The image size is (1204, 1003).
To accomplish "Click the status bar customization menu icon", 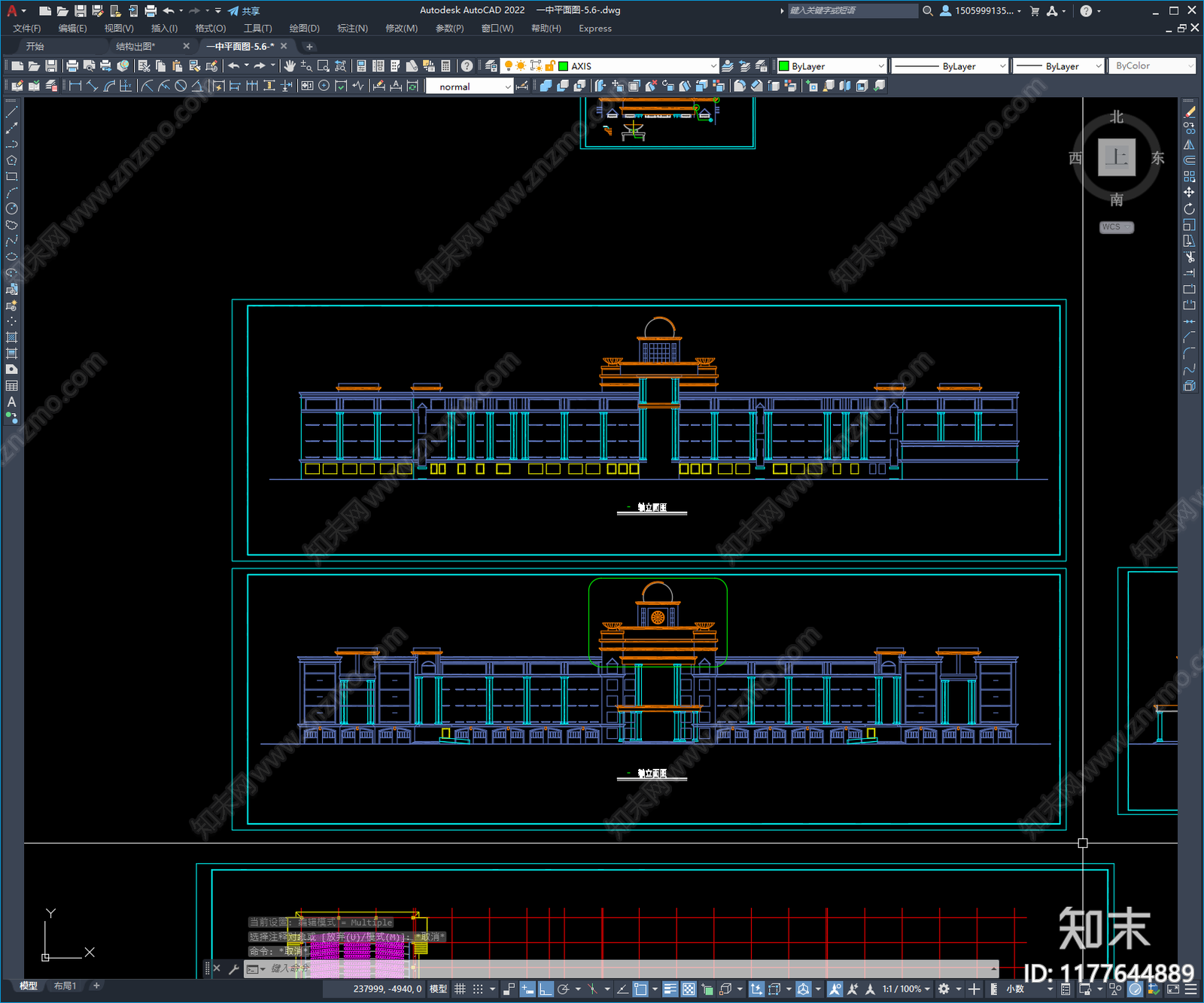I will point(1190,989).
